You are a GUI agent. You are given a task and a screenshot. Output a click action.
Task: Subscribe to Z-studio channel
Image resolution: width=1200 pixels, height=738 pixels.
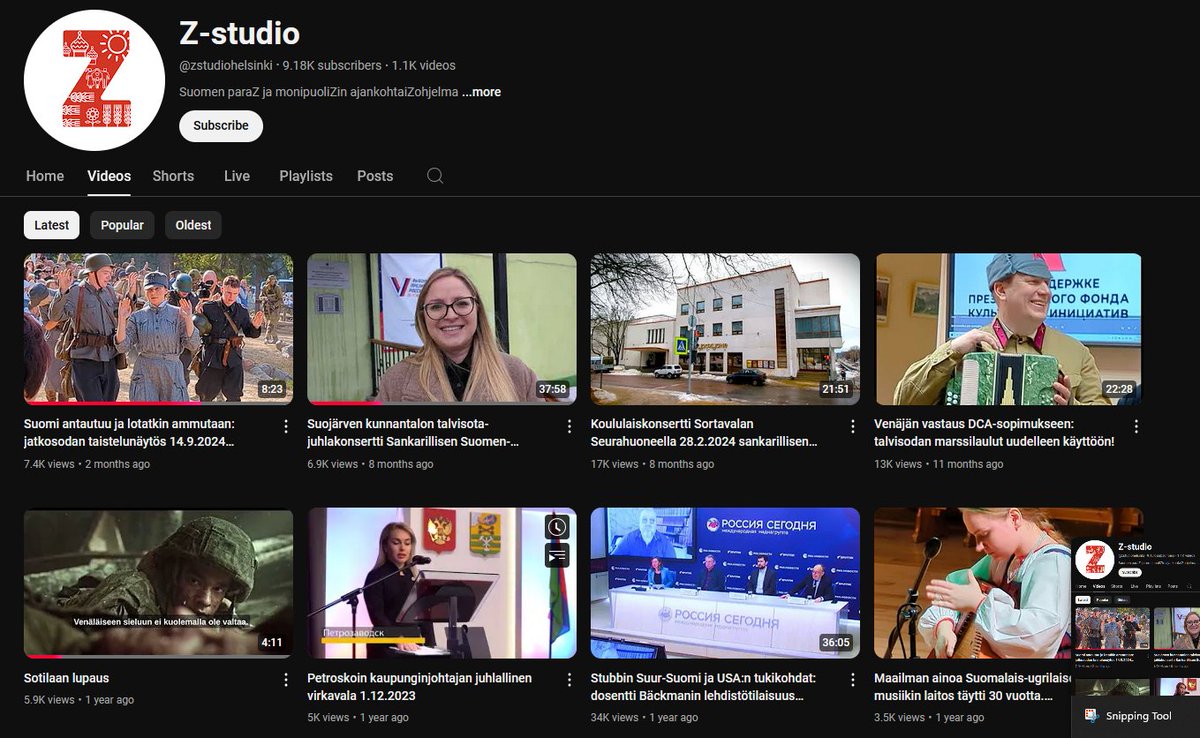[x=221, y=126]
